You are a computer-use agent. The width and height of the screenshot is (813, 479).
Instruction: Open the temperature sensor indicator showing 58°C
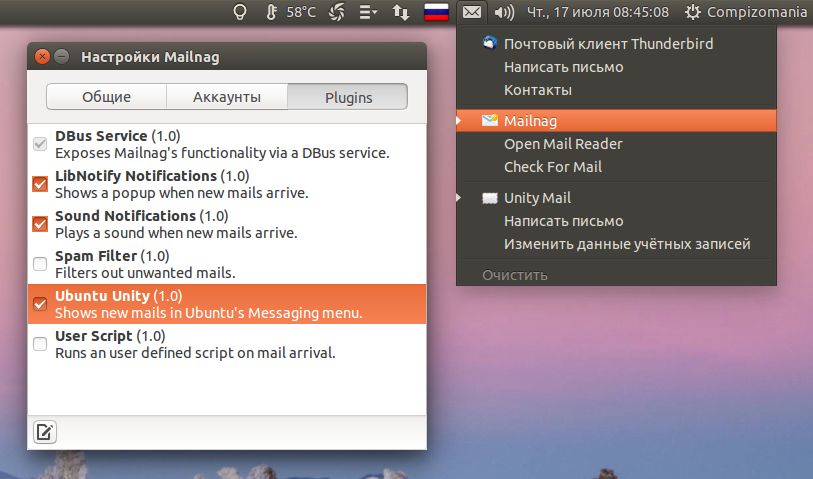pos(290,11)
